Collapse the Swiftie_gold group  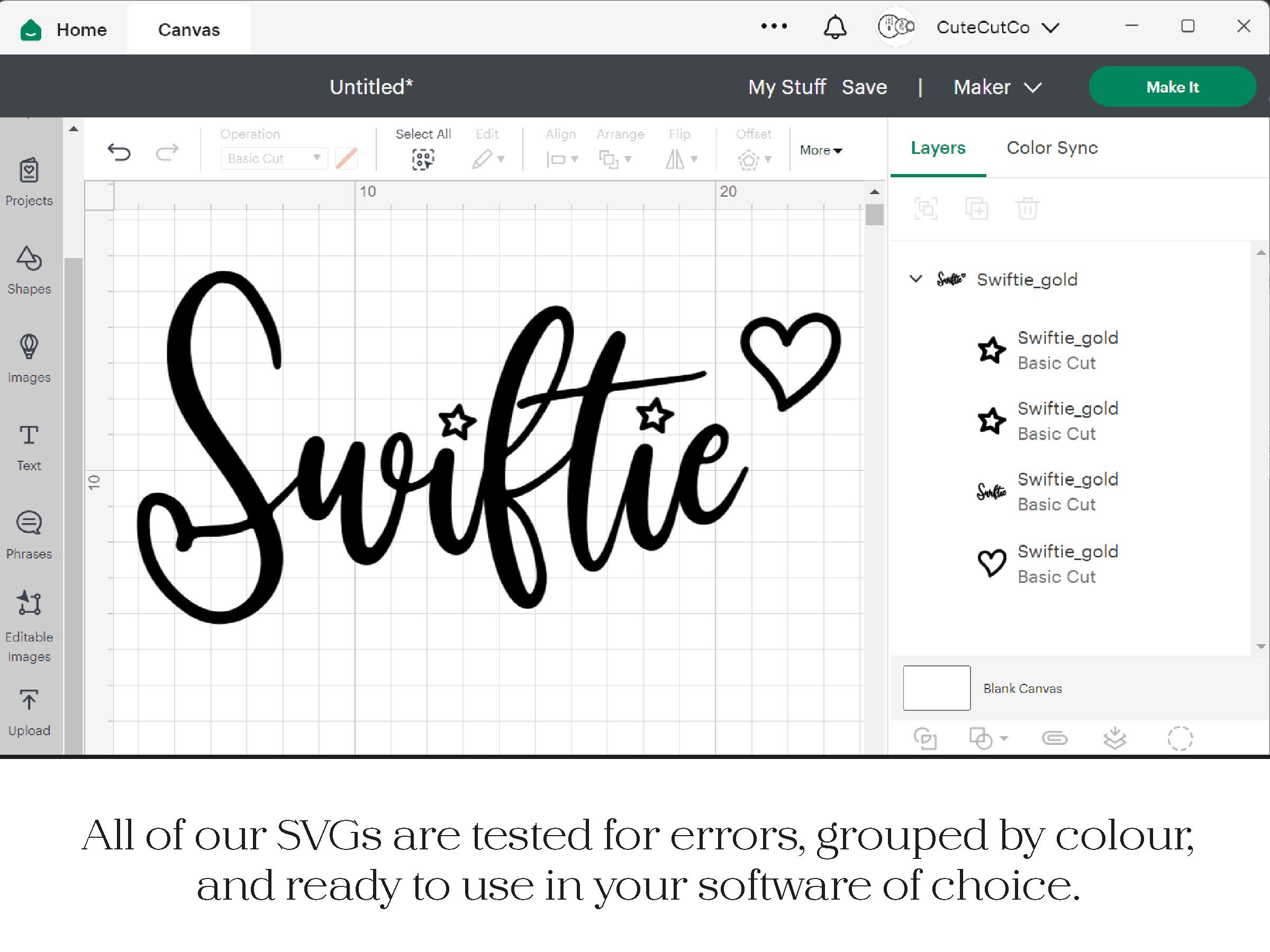point(915,279)
